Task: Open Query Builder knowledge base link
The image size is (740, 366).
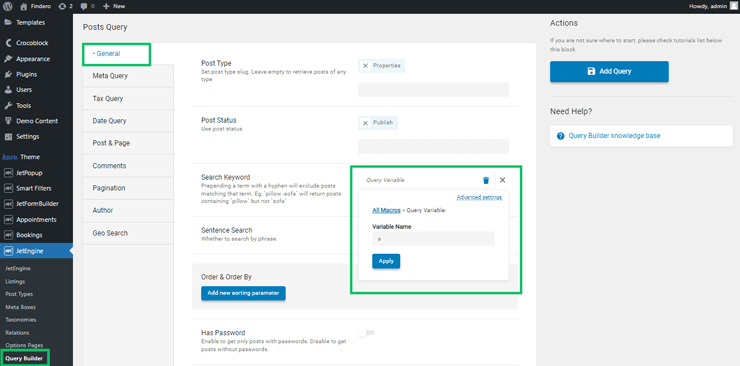Action: 614,136
